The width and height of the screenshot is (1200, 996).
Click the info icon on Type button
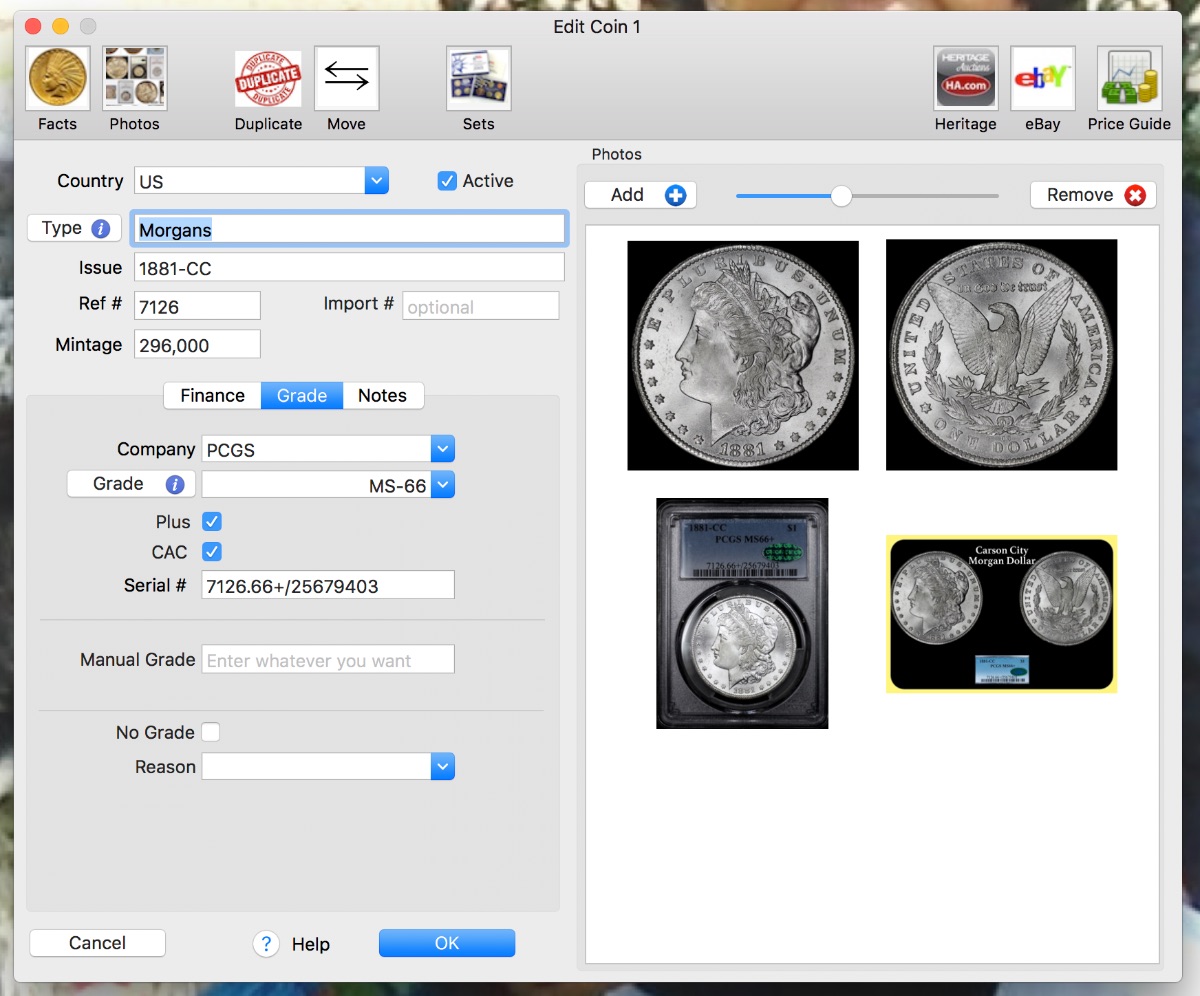coord(100,228)
